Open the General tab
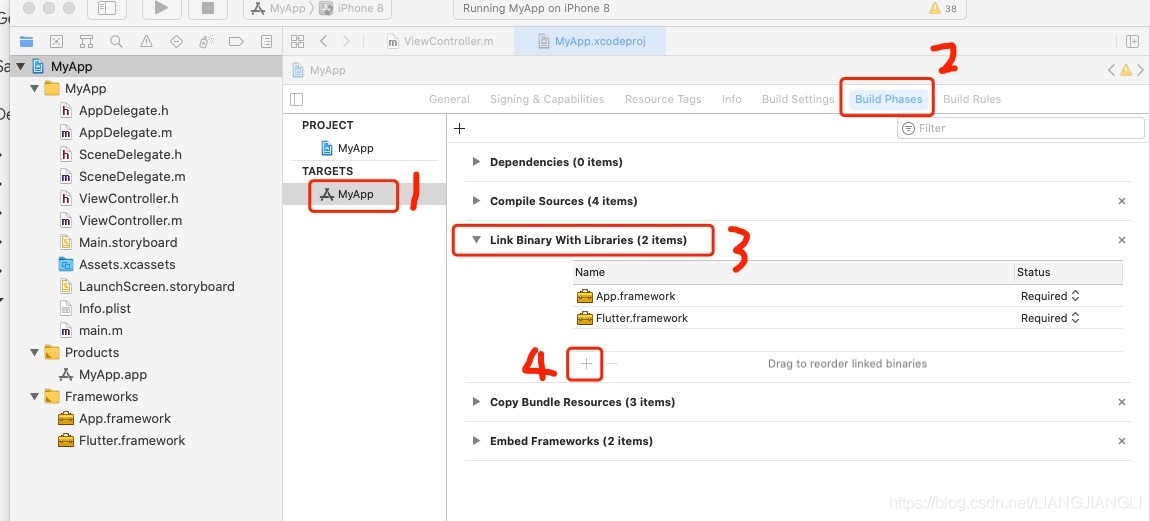Screen dimensions: 1150x521 tap(449, 99)
